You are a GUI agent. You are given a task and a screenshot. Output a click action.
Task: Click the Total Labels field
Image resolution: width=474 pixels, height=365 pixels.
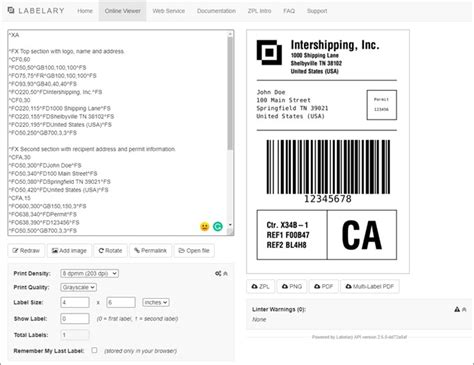pyautogui.click(x=75, y=335)
